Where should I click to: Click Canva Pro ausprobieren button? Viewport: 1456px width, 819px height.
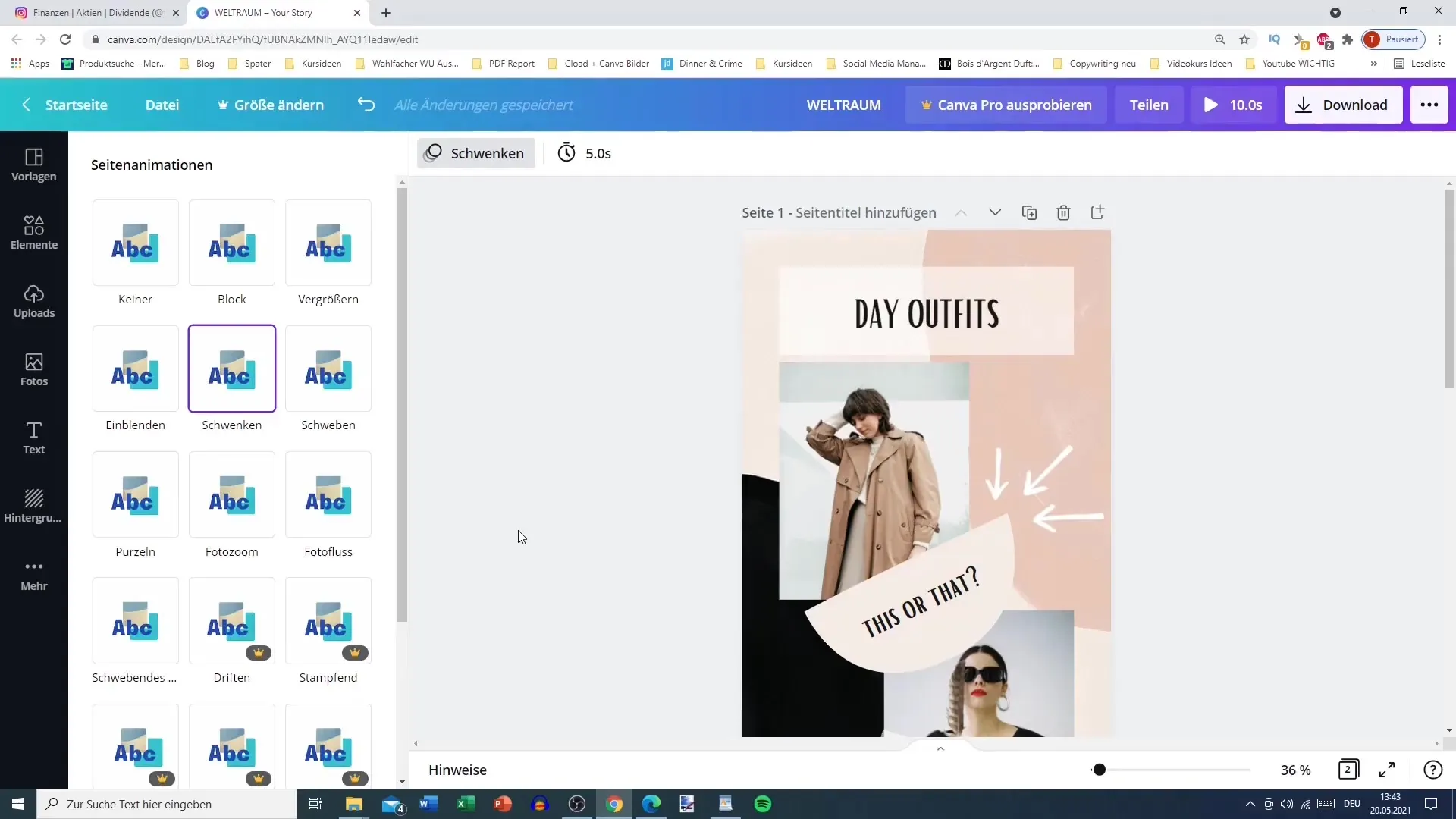coord(1006,105)
